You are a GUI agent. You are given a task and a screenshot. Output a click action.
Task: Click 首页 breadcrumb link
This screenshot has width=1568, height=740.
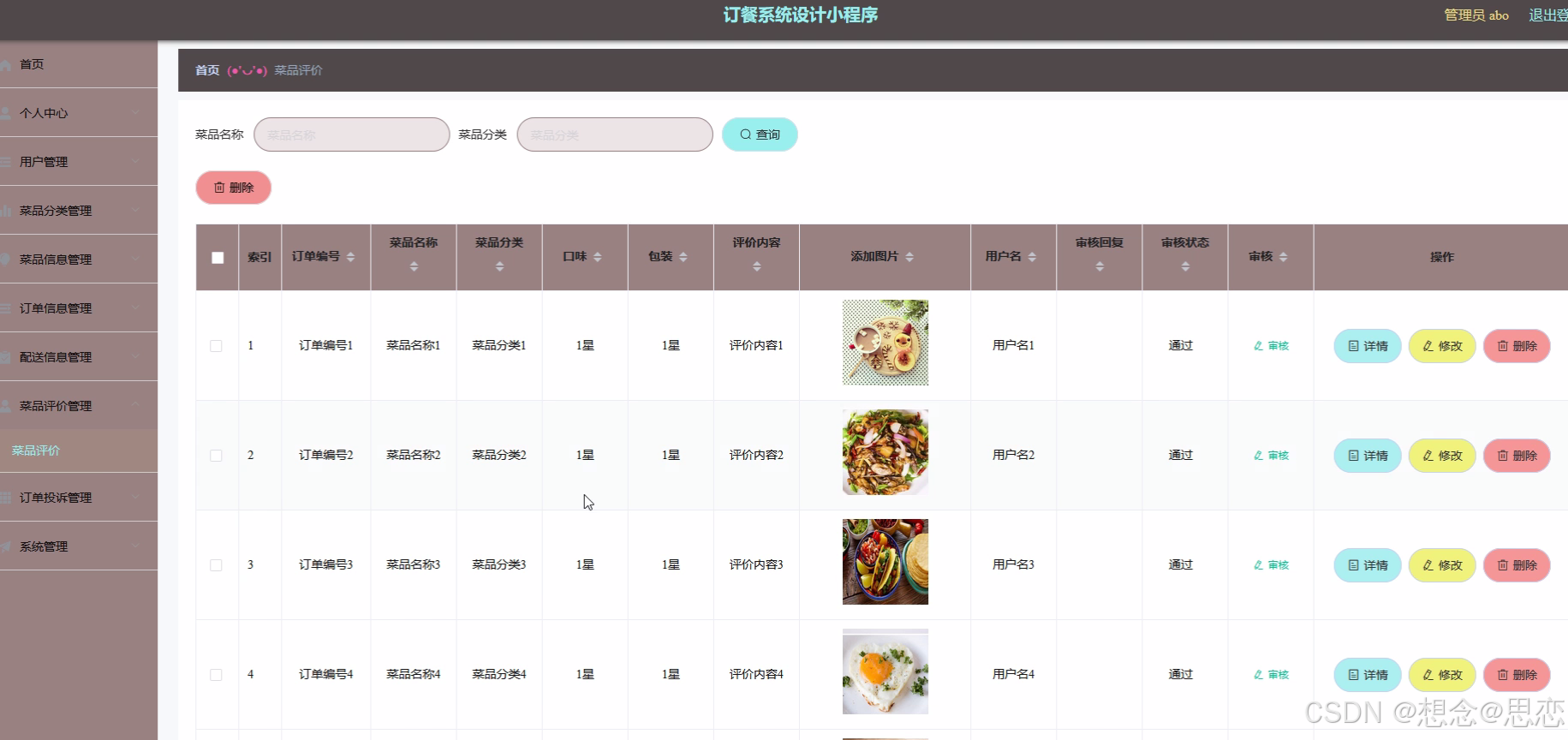pyautogui.click(x=207, y=70)
